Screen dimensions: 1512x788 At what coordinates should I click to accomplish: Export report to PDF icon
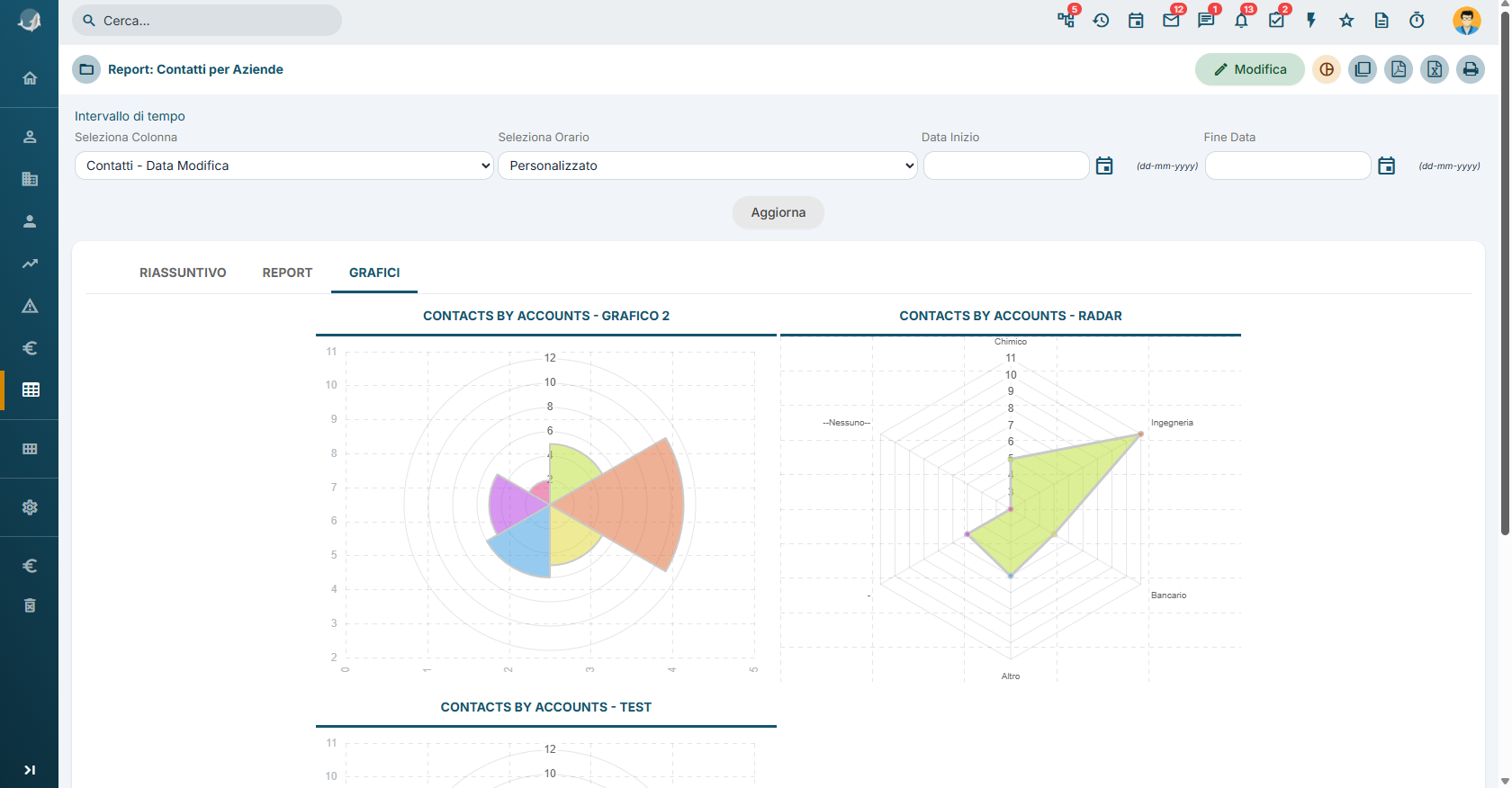[1399, 69]
